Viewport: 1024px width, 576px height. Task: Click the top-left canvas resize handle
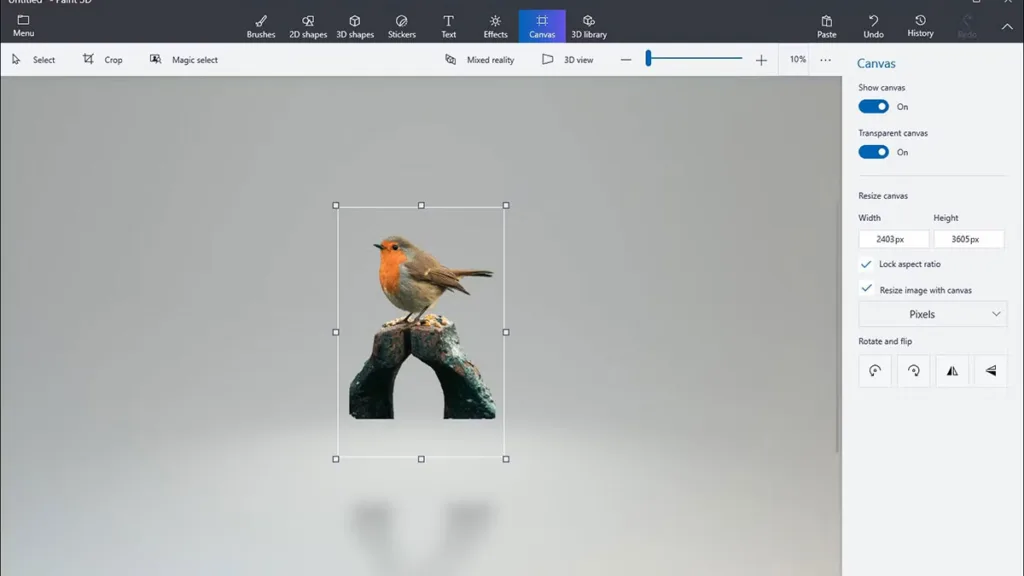point(336,205)
